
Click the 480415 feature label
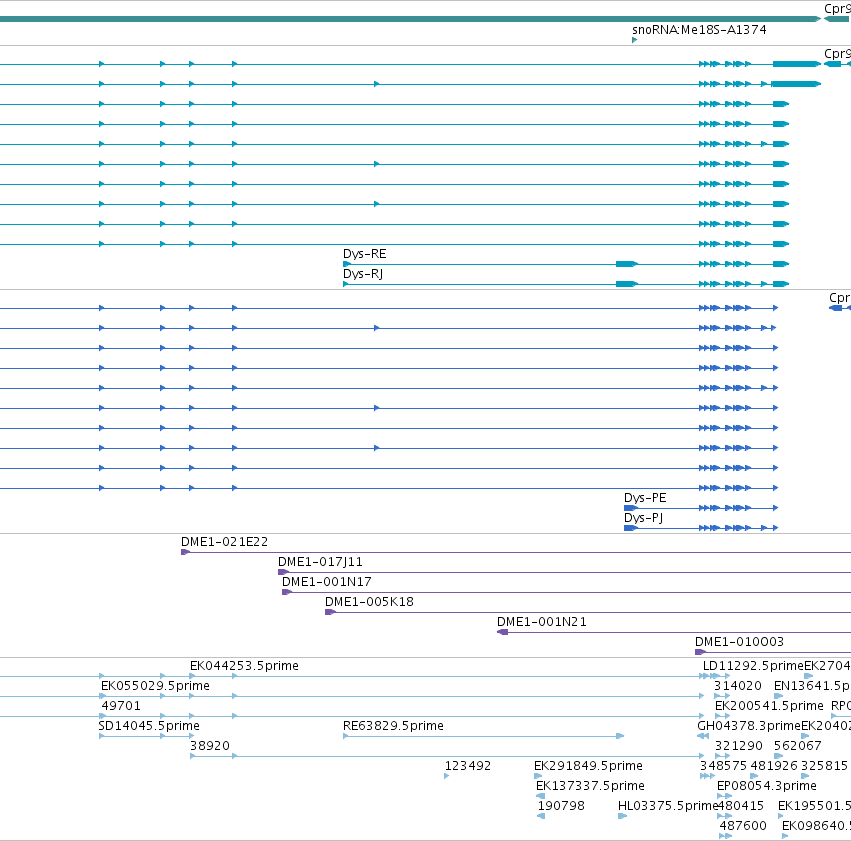[x=741, y=806]
